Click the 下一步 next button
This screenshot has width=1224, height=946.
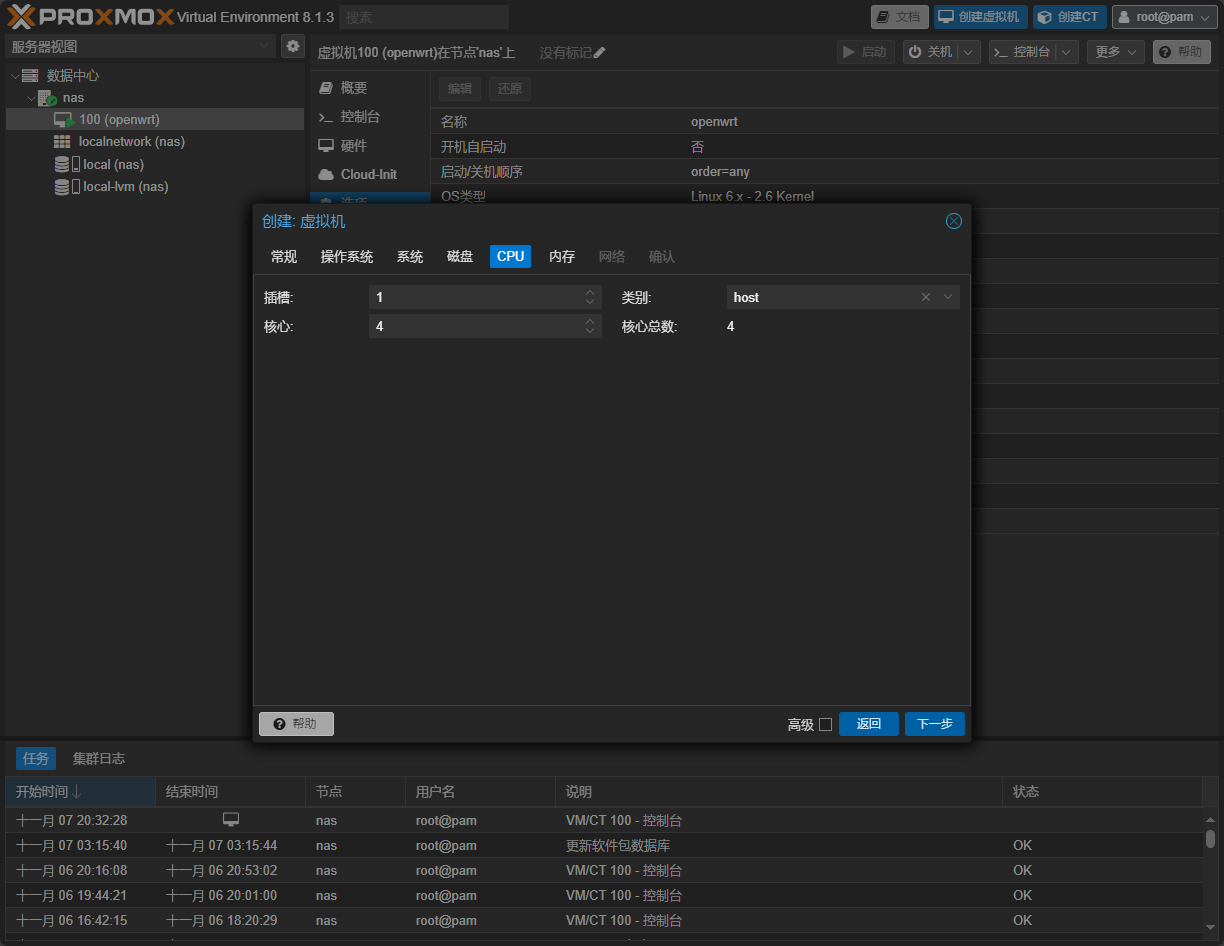(x=934, y=724)
